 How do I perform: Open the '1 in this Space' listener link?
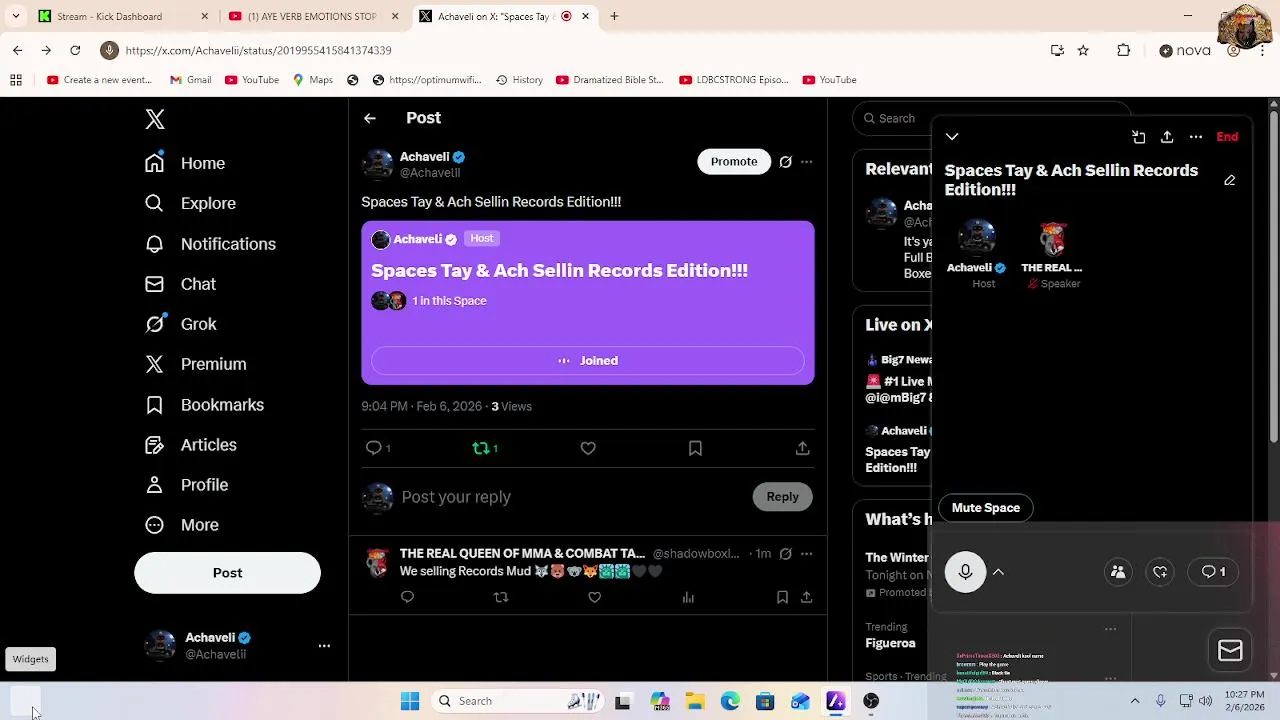[x=449, y=301]
